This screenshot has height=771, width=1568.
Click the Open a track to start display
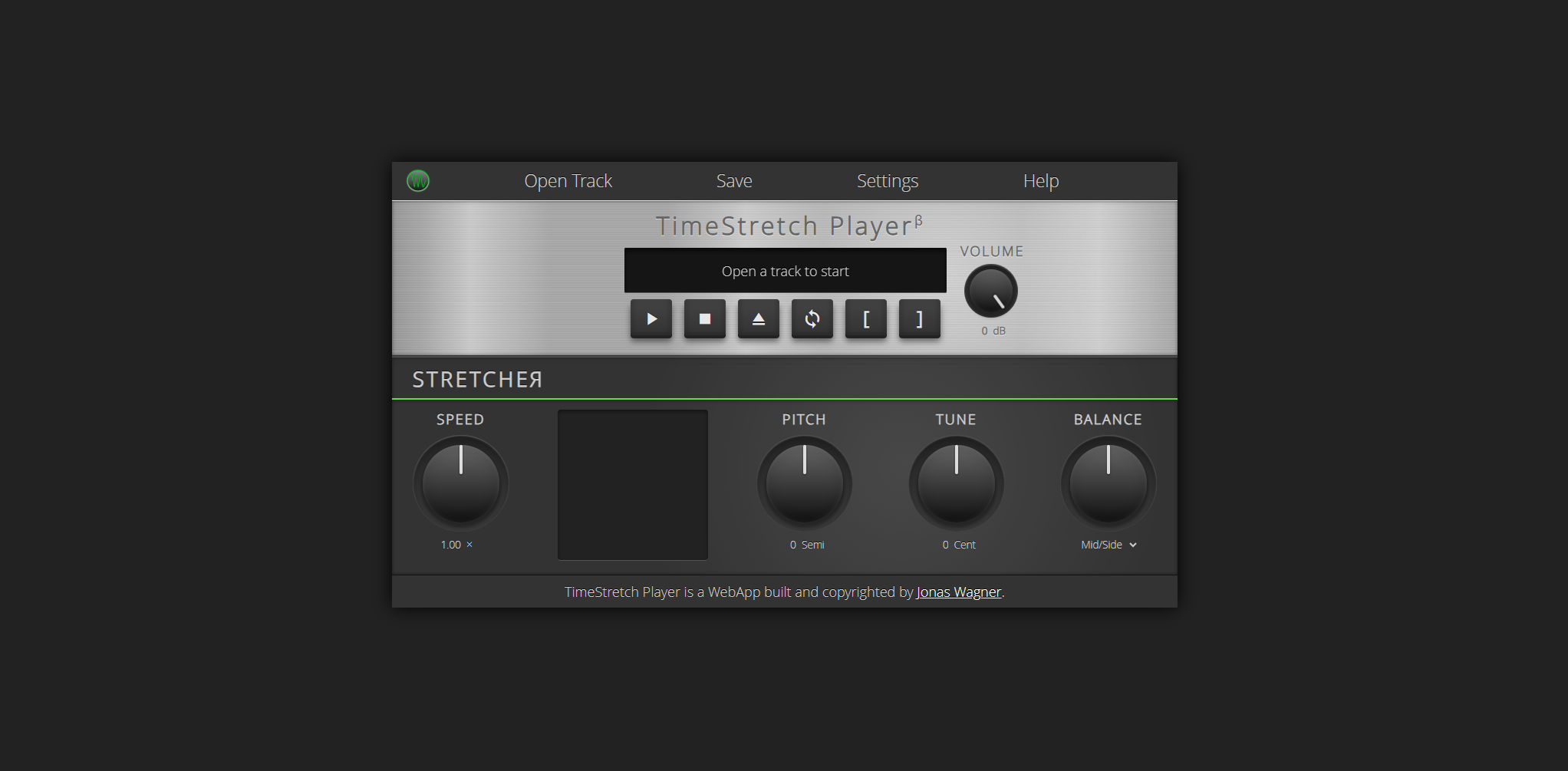pos(785,270)
